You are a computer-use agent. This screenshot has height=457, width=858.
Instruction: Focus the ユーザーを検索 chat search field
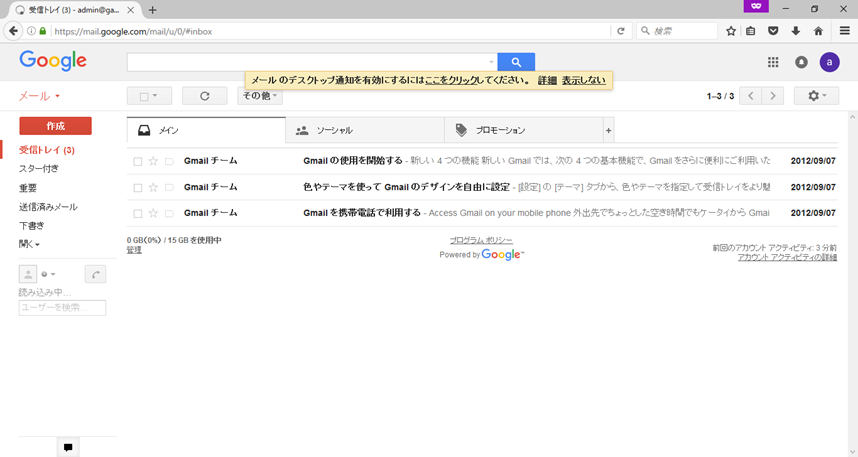[62, 308]
